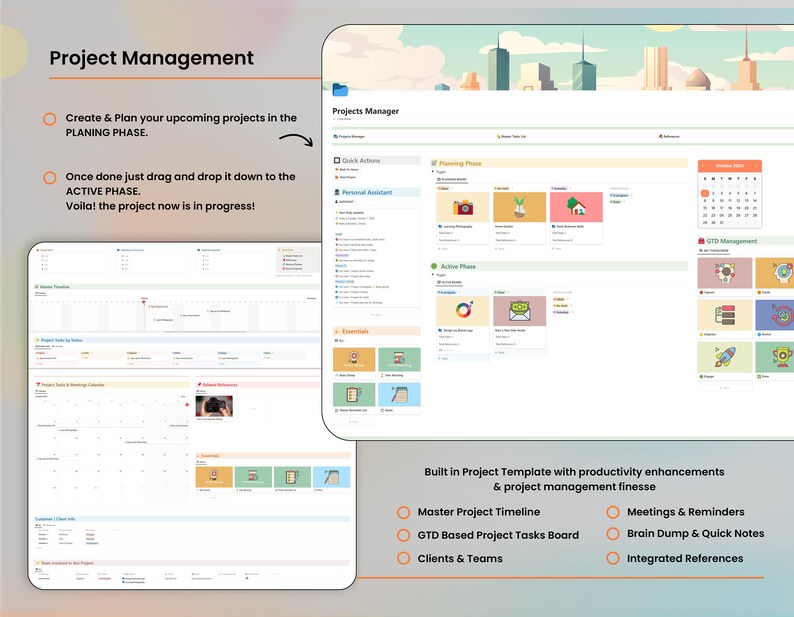The height and width of the screenshot is (617, 794).
Task: Open camera photo thumbnail under Related References
Action: [214, 406]
